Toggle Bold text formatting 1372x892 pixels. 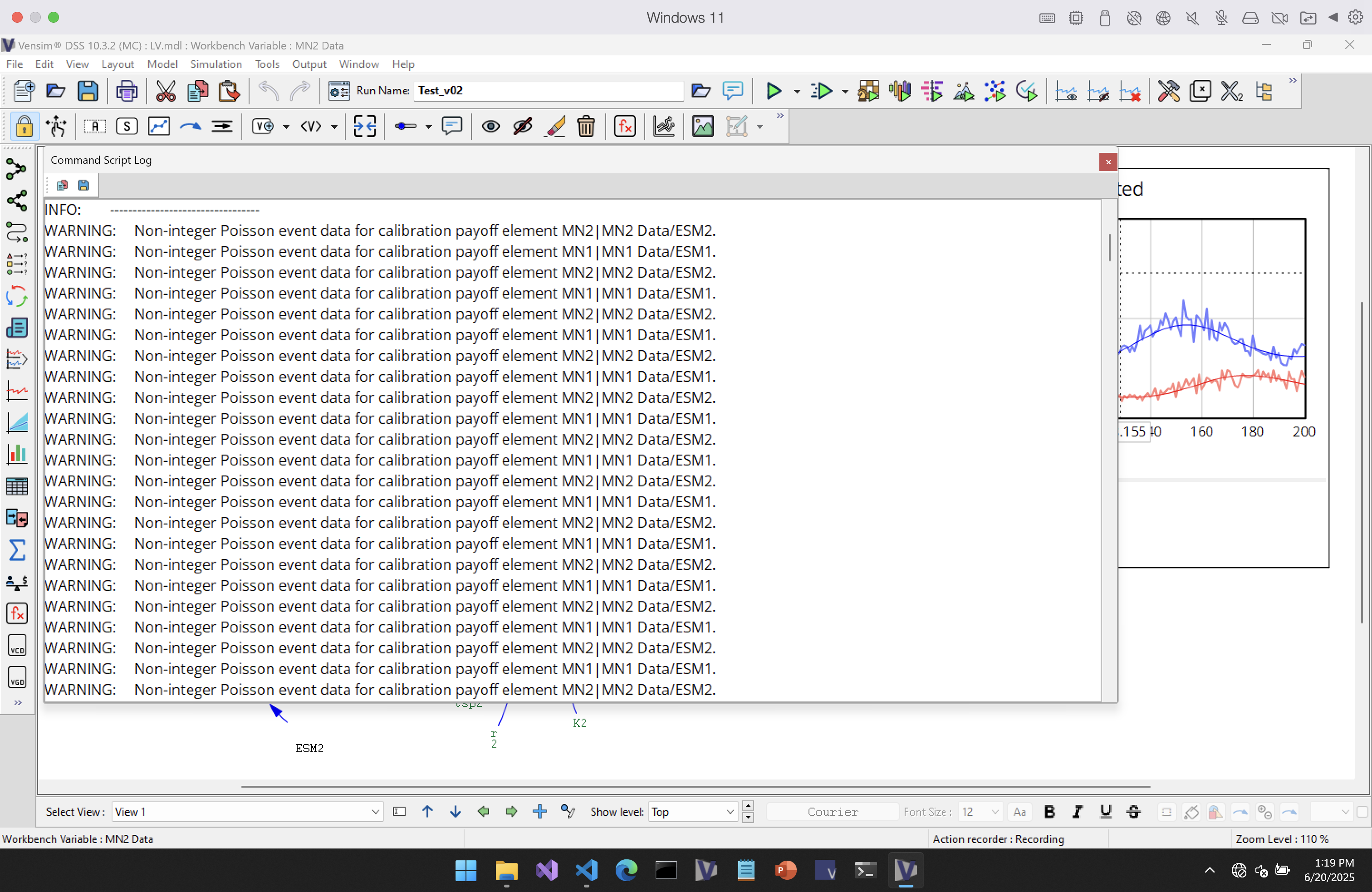(x=1049, y=812)
